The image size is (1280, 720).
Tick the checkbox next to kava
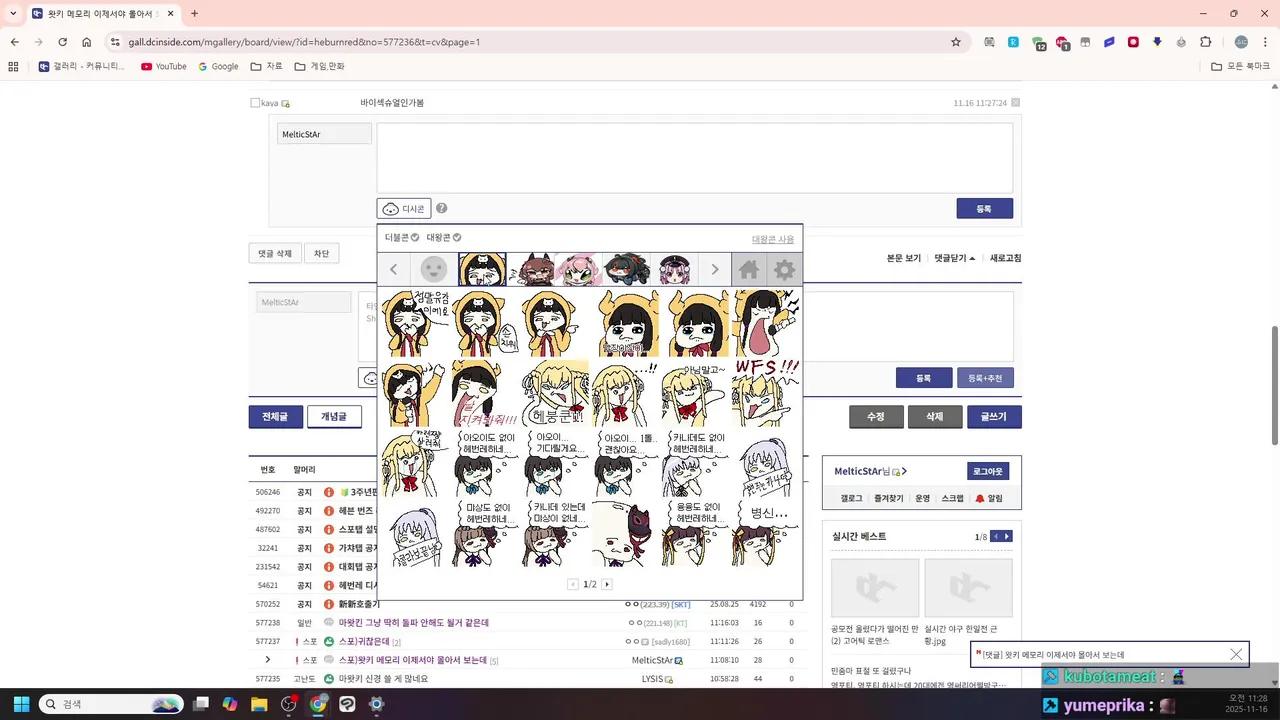(255, 103)
